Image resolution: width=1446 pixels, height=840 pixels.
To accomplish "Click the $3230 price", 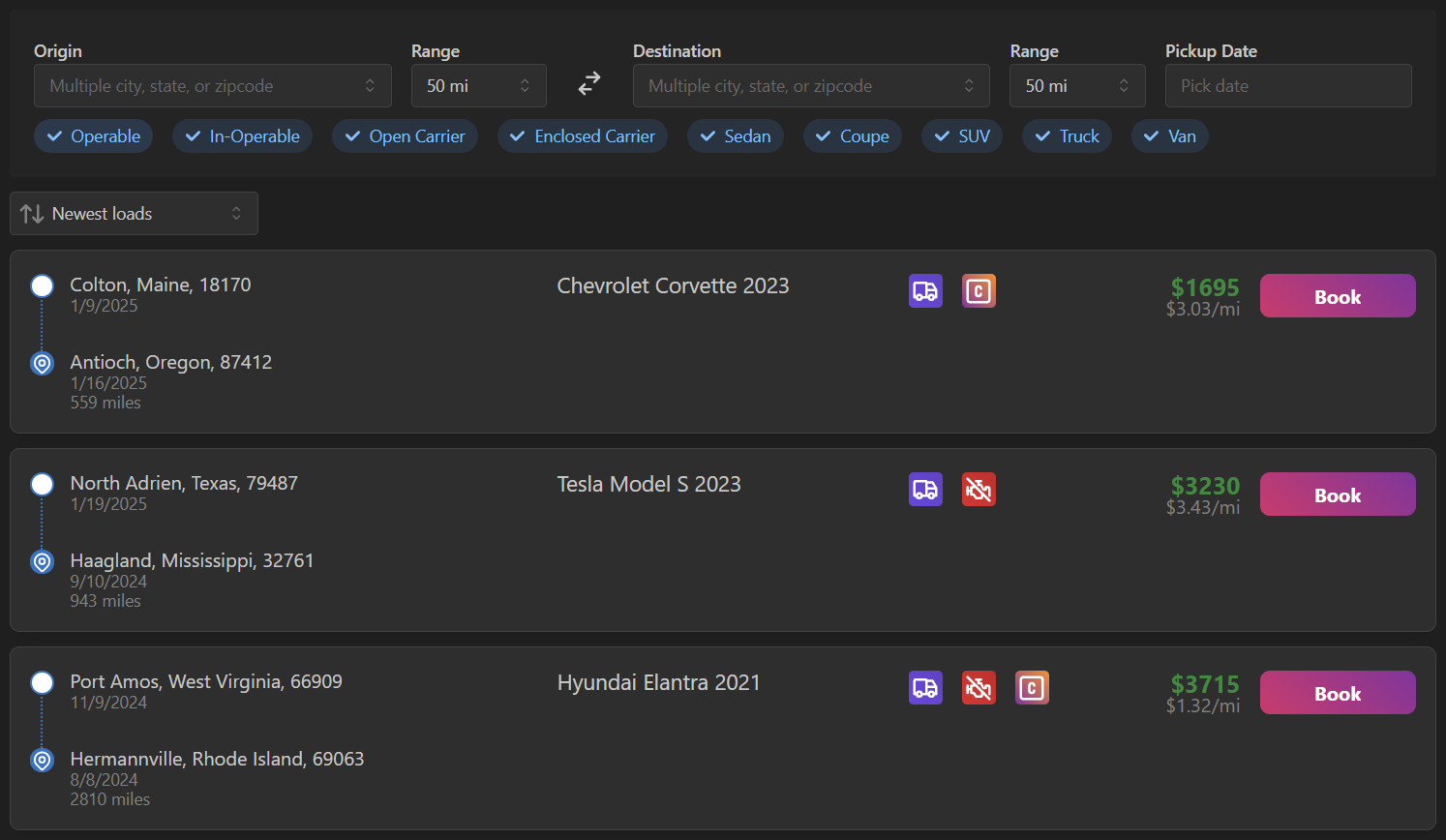I will (x=1205, y=486).
